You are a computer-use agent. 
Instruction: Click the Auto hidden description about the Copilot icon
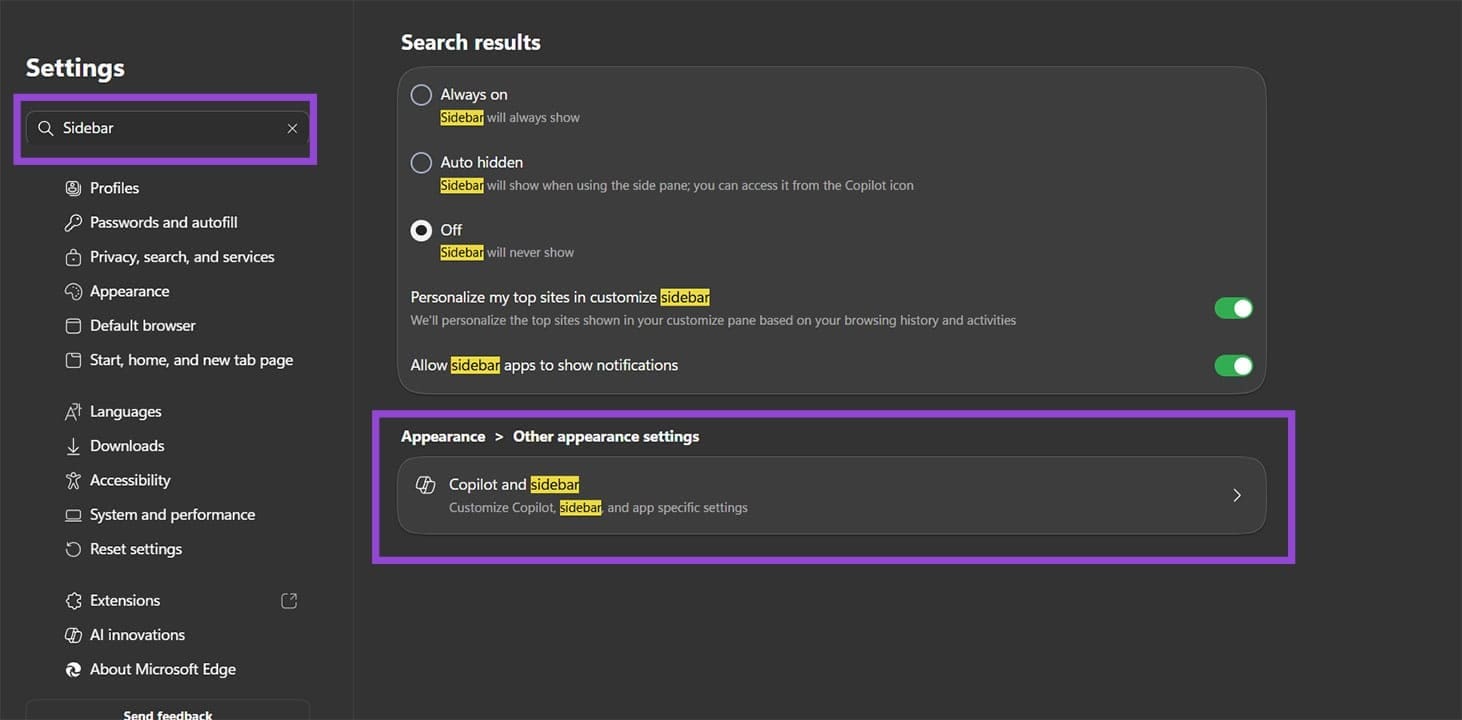point(677,186)
